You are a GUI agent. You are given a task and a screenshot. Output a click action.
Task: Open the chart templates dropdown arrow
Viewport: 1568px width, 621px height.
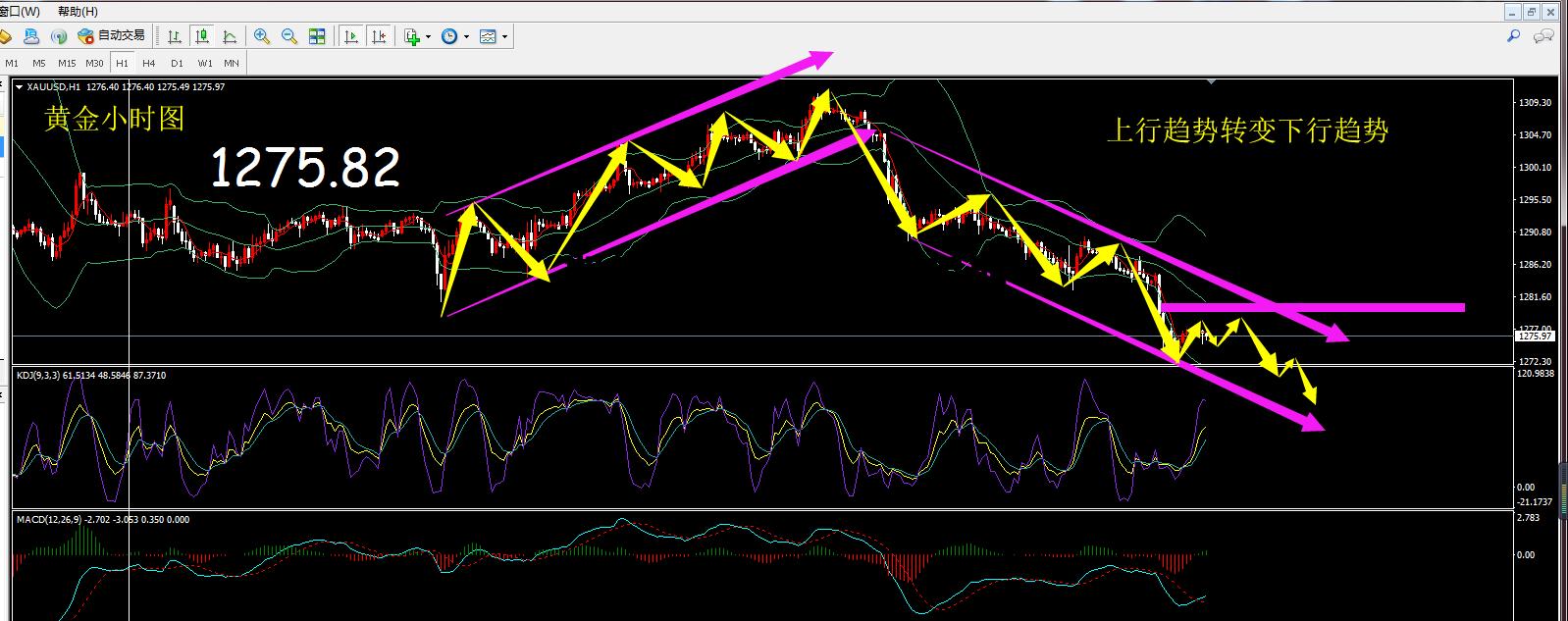tap(505, 37)
